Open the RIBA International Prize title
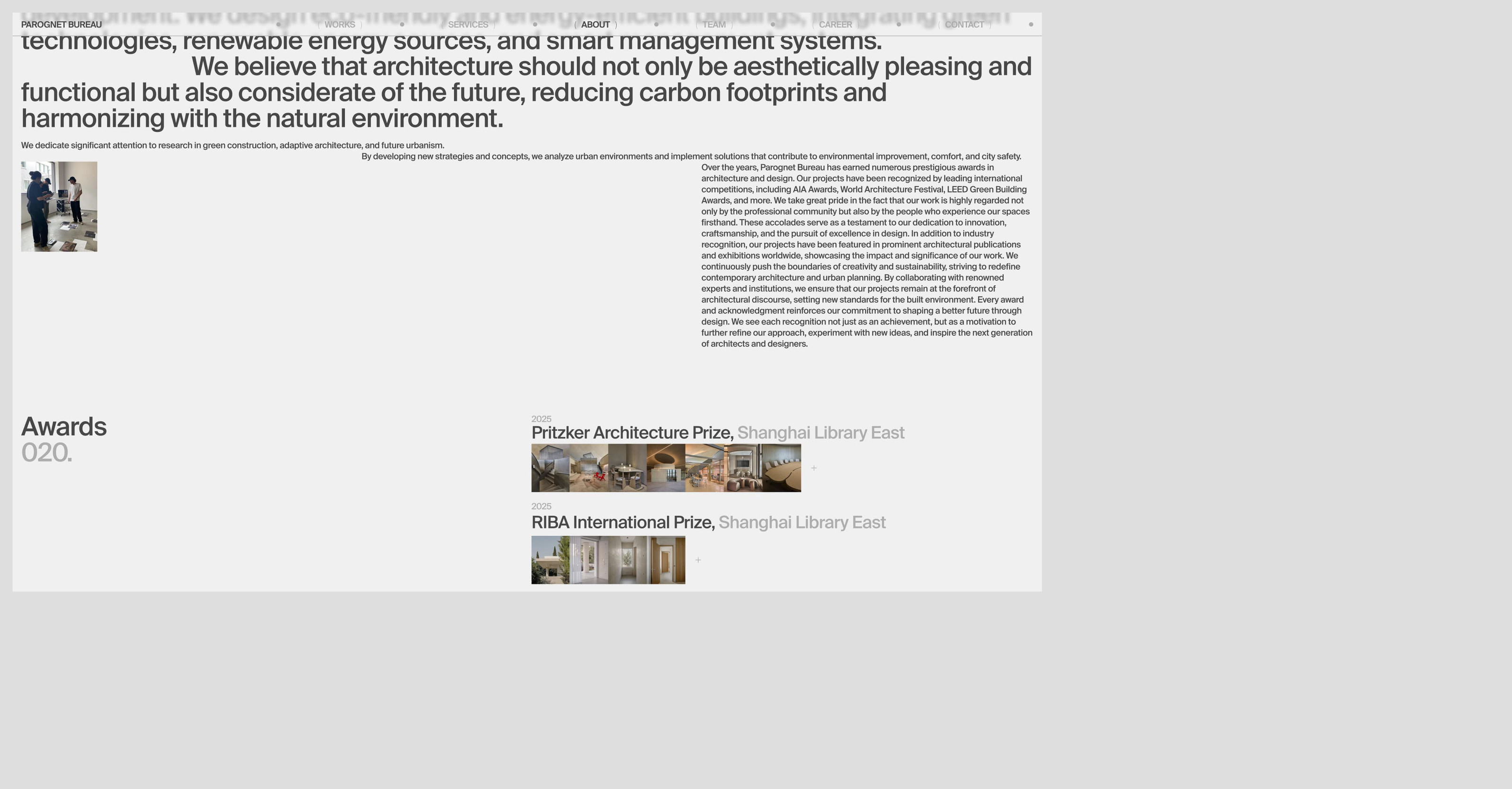 (x=623, y=523)
